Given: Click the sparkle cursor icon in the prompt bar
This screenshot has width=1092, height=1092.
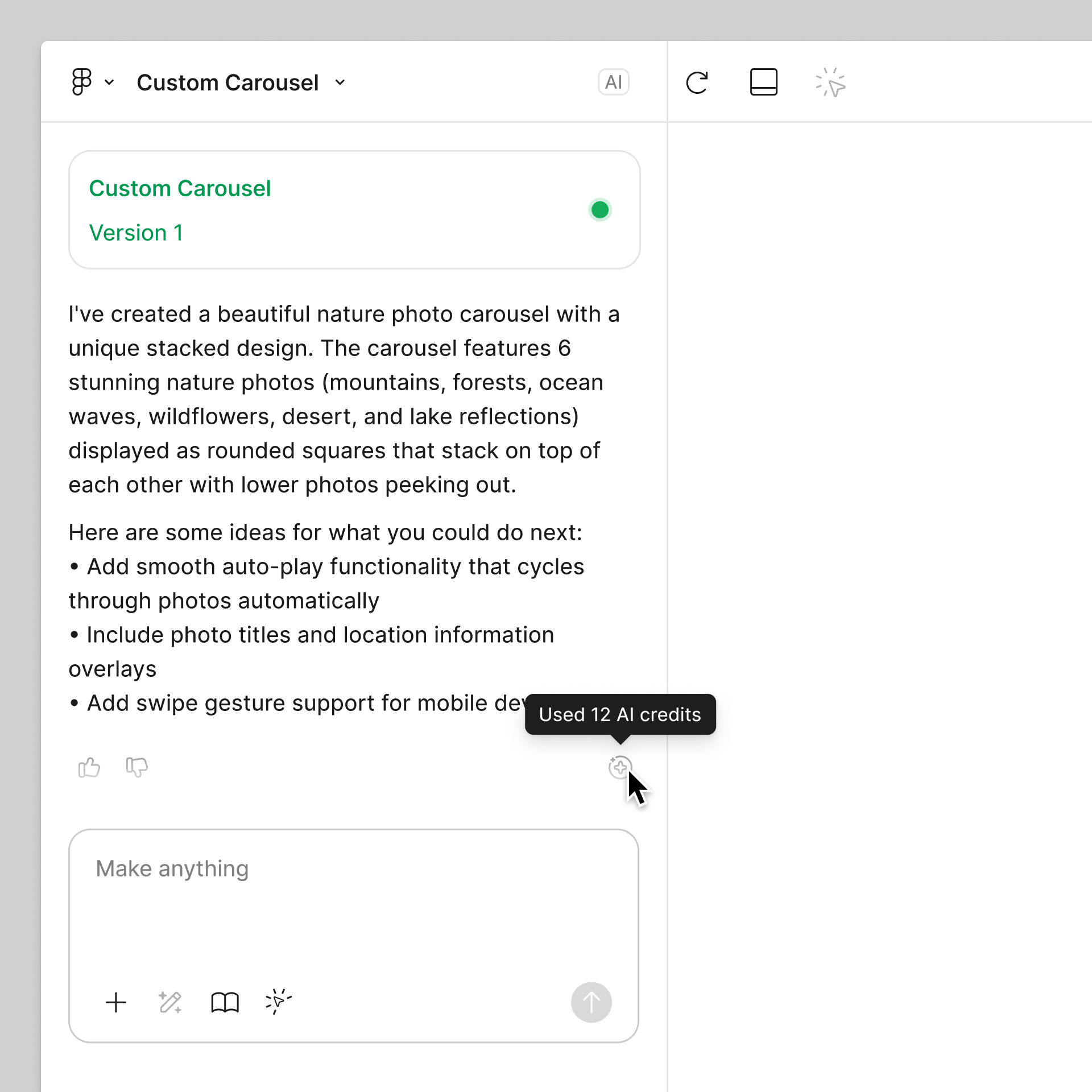Looking at the screenshot, I should pyautogui.click(x=278, y=1002).
